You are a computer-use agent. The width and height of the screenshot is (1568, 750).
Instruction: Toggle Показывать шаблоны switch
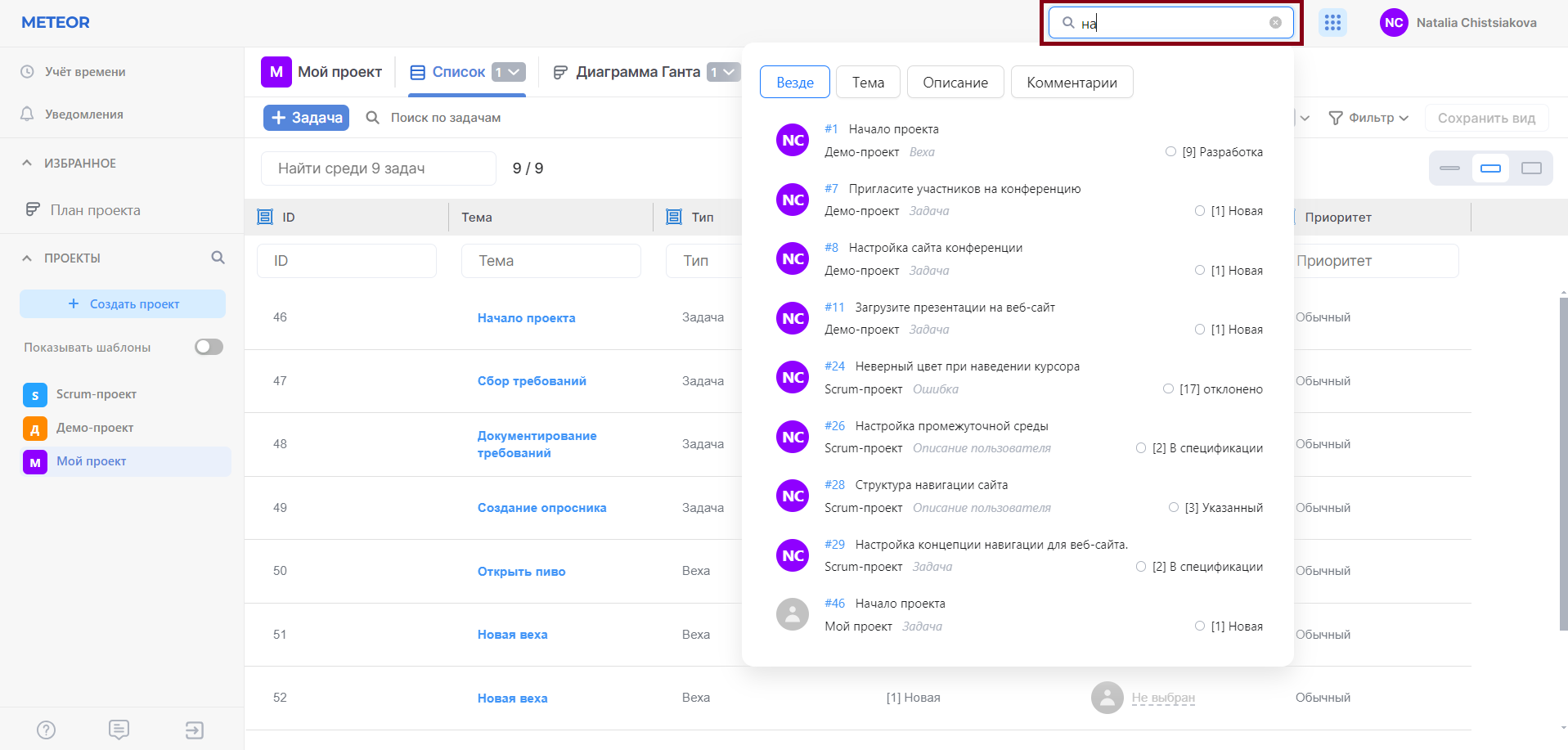coord(209,347)
